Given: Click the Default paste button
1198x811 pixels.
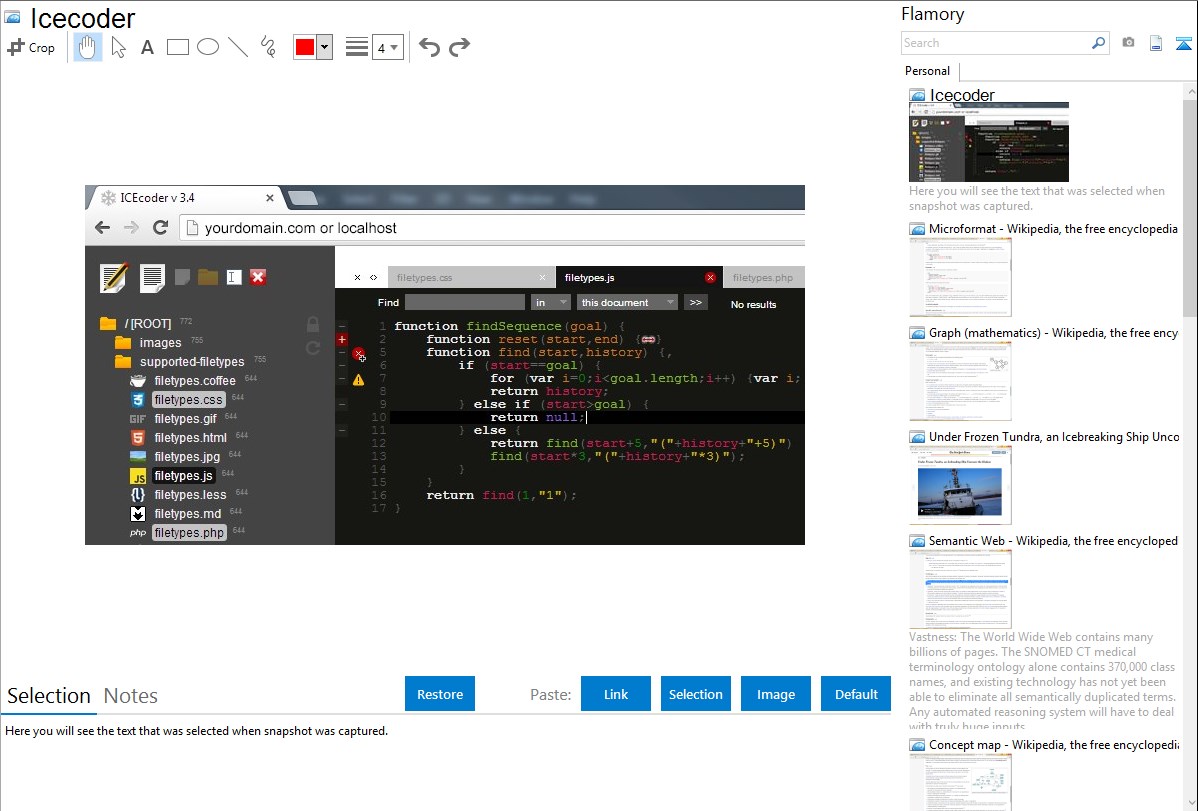Looking at the screenshot, I should click(x=856, y=694).
